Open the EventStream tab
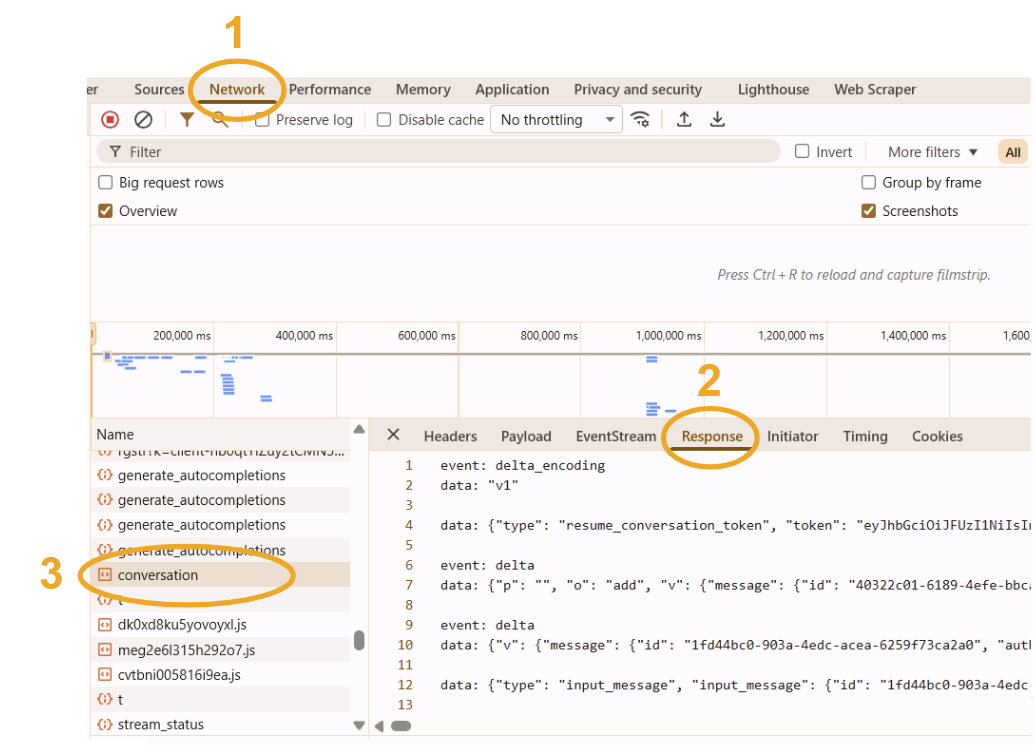1035x745 pixels. pos(616,436)
